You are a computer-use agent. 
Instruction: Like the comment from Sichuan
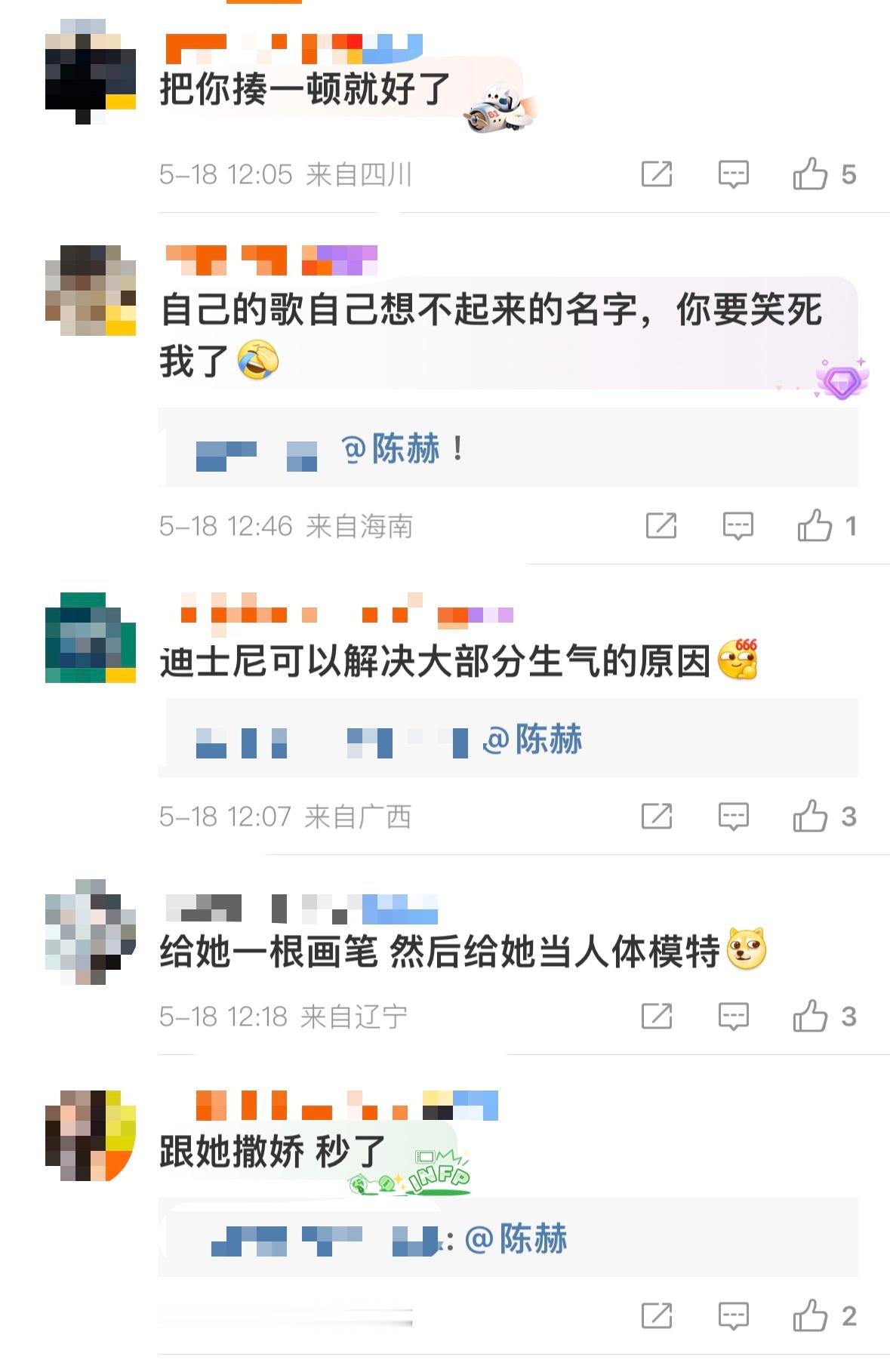click(824, 174)
